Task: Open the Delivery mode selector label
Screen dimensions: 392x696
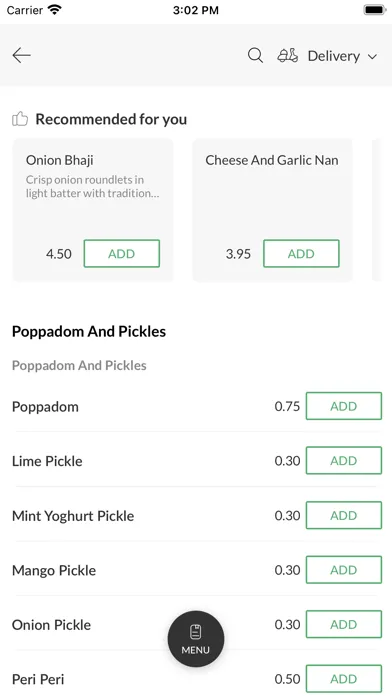Action: click(334, 56)
